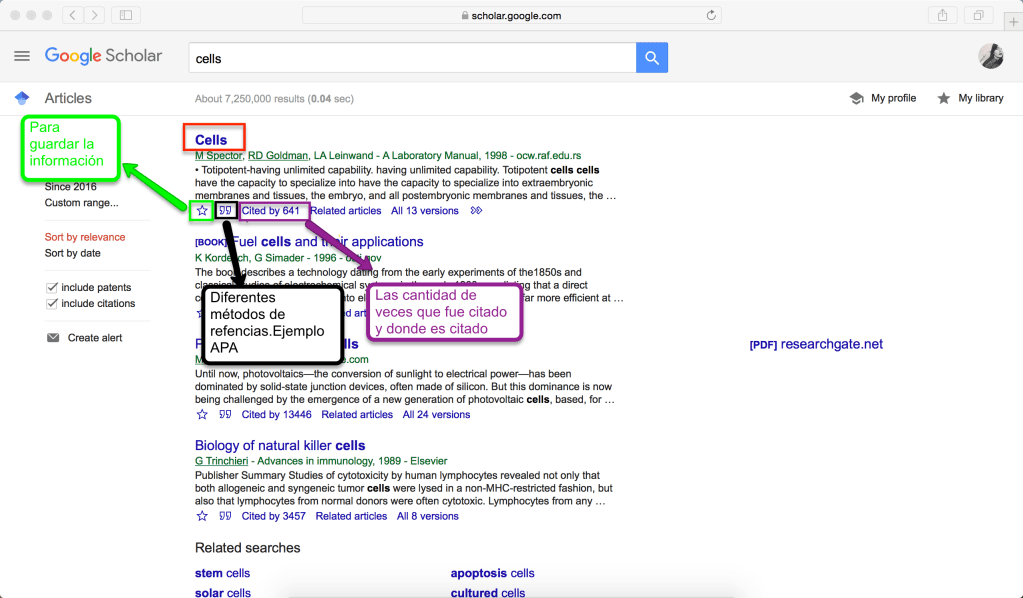Click into the search field containing 'cells'
The image size is (1023, 598).
tap(410, 58)
